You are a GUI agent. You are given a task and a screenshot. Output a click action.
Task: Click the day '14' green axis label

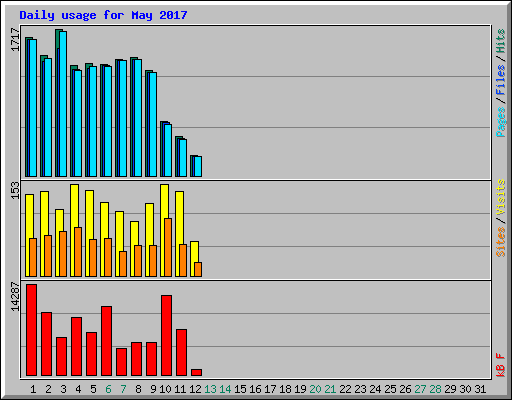(225, 389)
